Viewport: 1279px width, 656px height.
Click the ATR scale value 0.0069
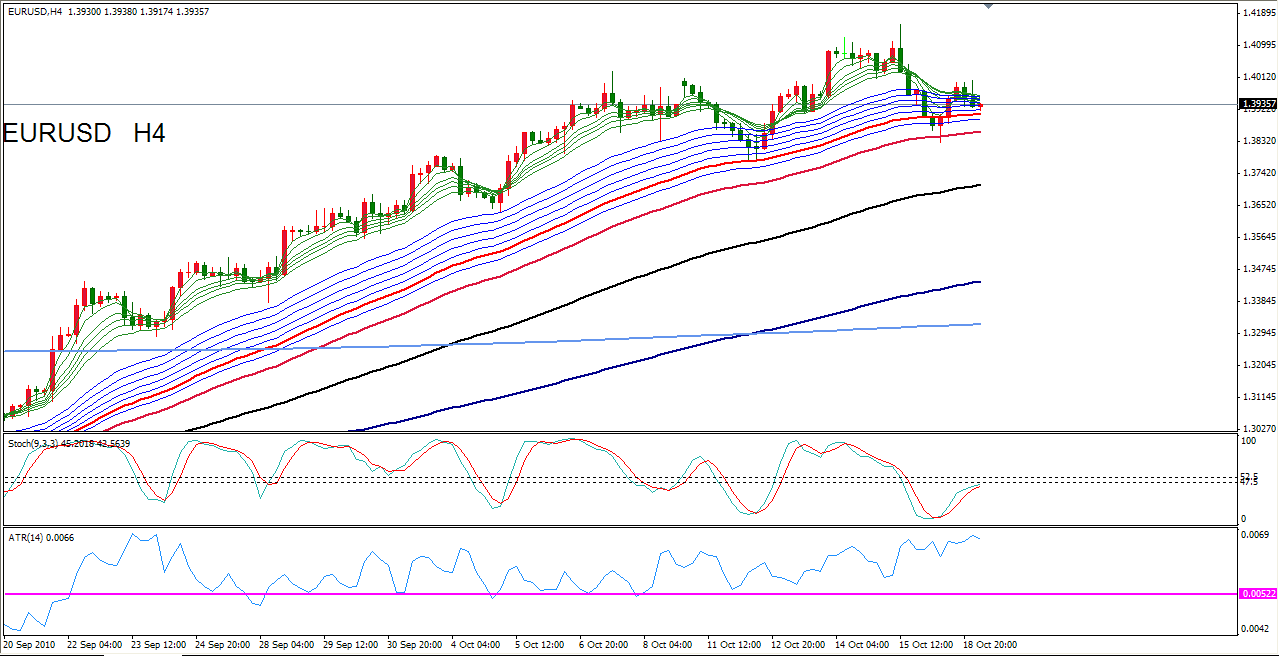[x=1255, y=536]
